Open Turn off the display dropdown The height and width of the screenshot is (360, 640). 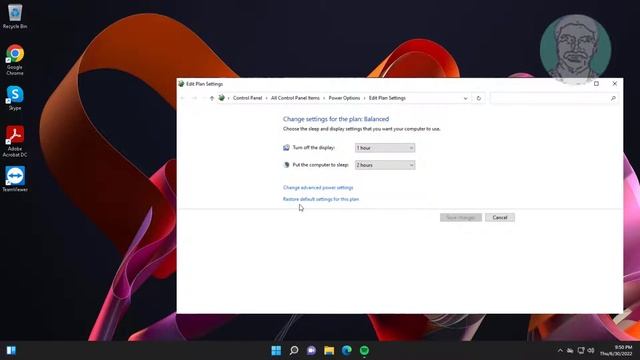pyautogui.click(x=385, y=148)
